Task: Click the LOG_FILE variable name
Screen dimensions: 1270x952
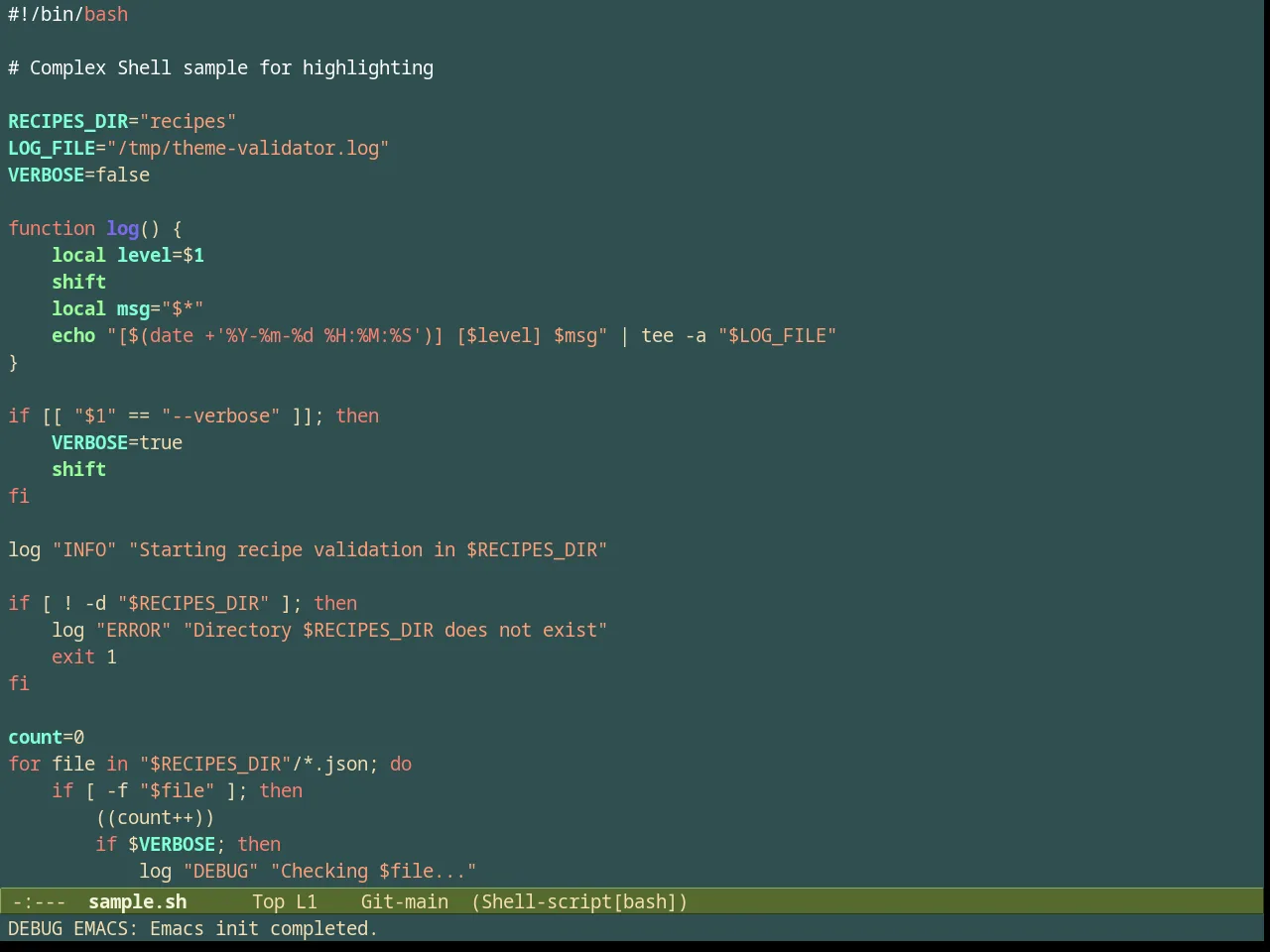Action: click(x=52, y=148)
